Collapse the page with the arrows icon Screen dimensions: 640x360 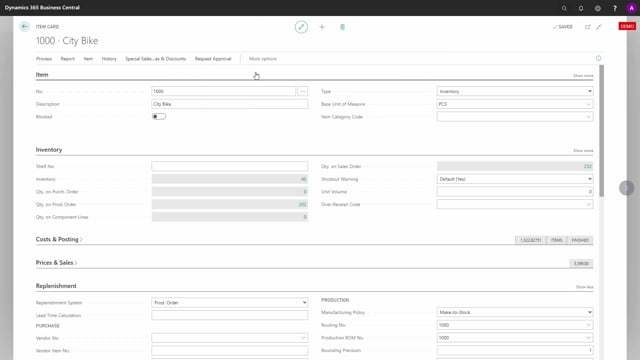[599, 27]
